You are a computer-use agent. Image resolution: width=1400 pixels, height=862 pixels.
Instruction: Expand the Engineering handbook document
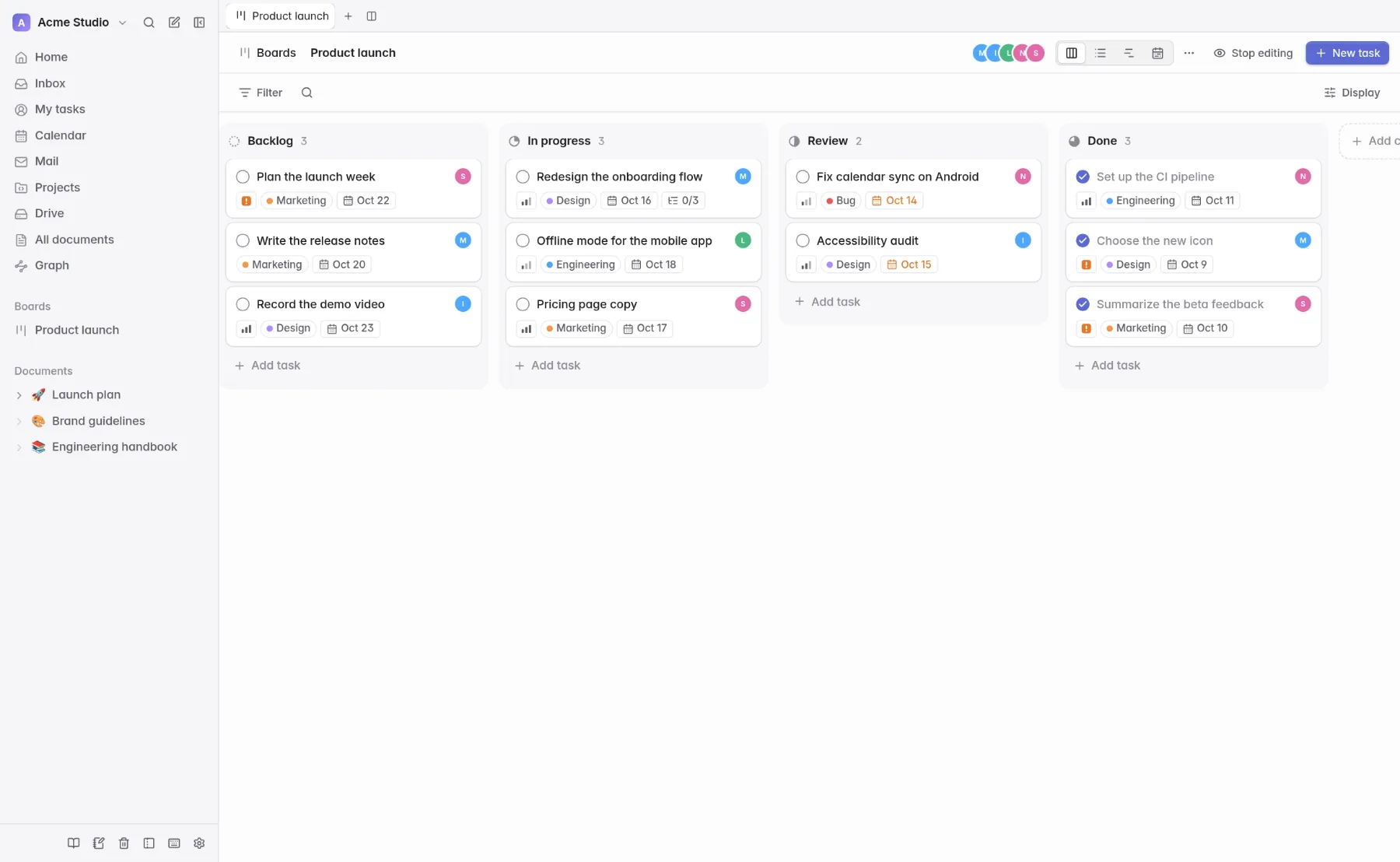[19, 447]
